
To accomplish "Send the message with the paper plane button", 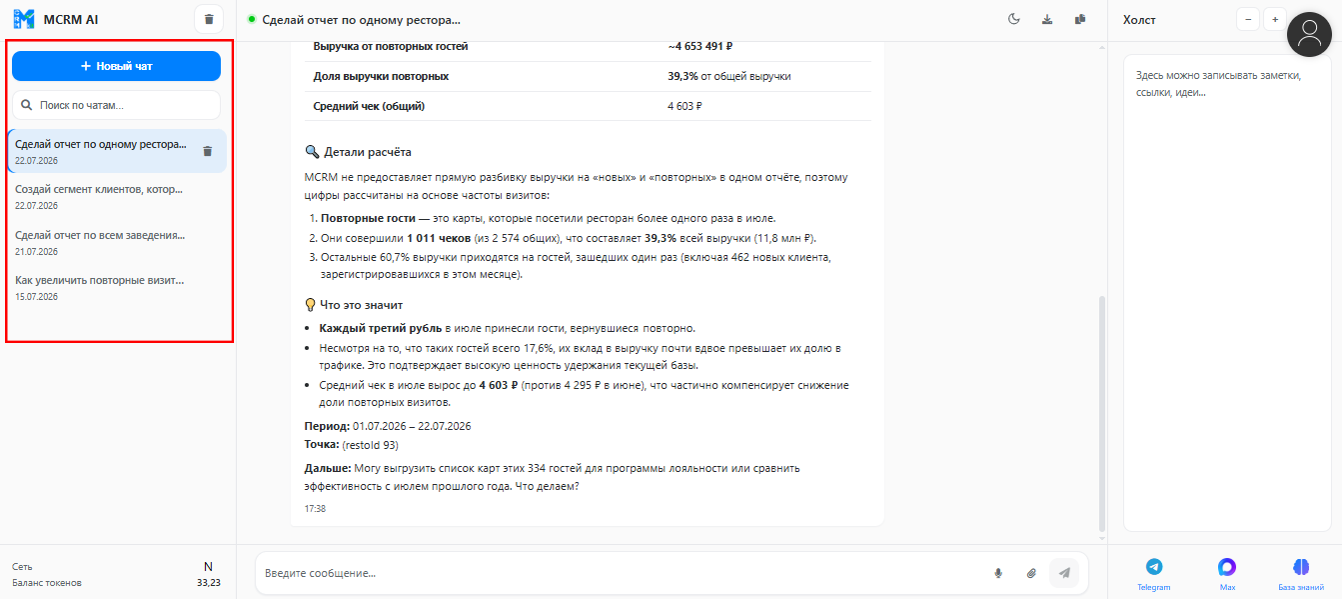I will (1064, 573).
